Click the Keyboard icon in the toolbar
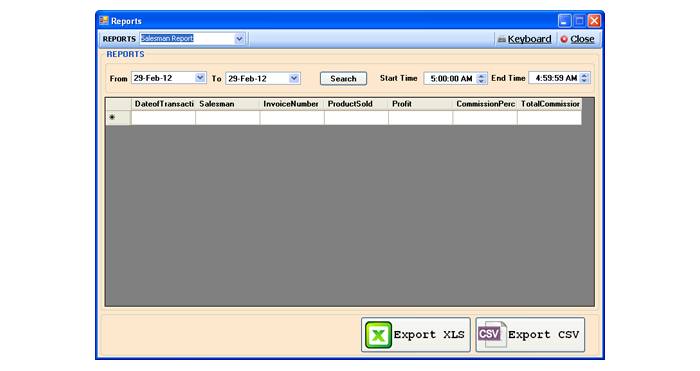The image size is (700, 371). click(x=502, y=39)
